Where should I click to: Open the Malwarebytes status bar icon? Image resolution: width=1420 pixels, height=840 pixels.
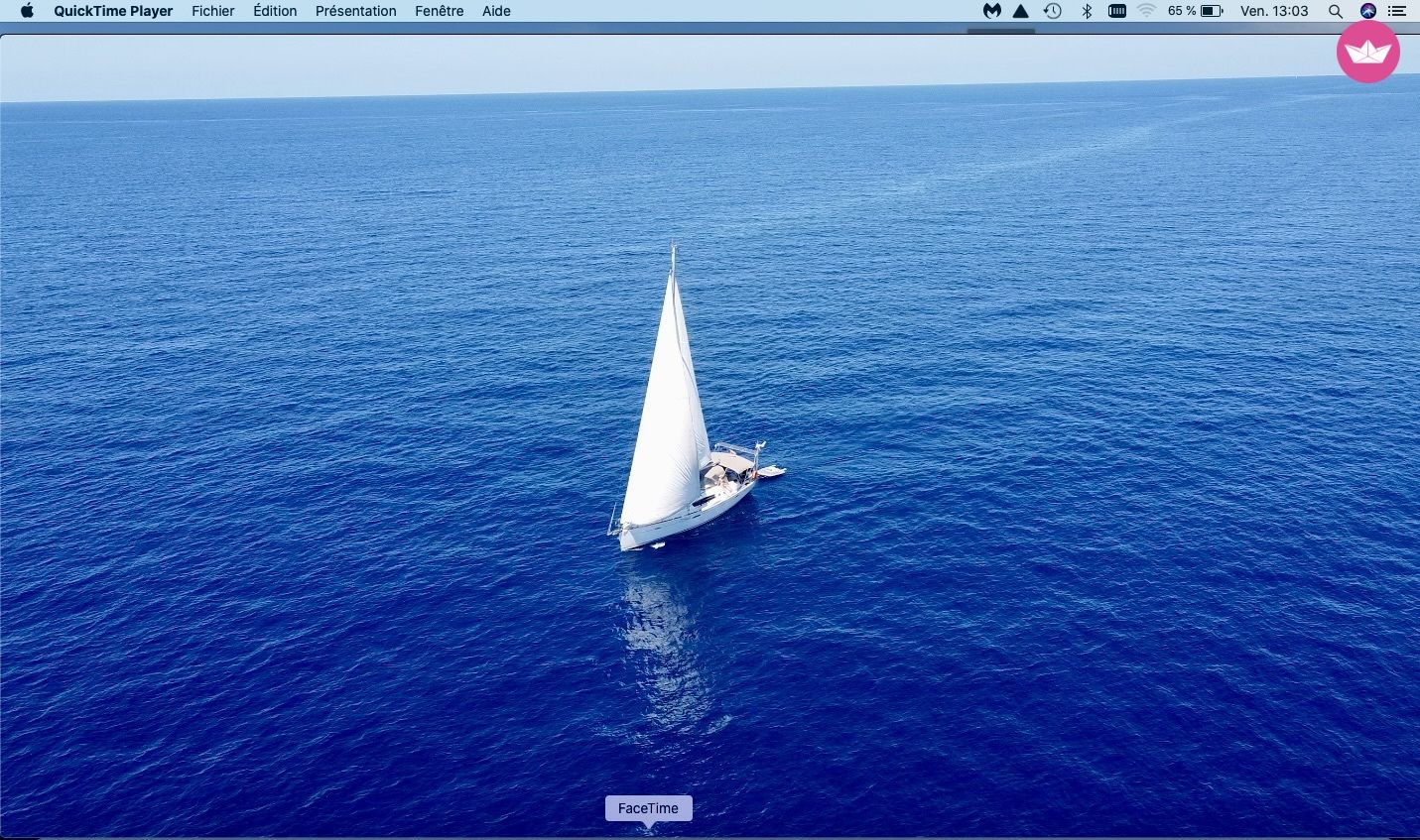tap(990, 11)
